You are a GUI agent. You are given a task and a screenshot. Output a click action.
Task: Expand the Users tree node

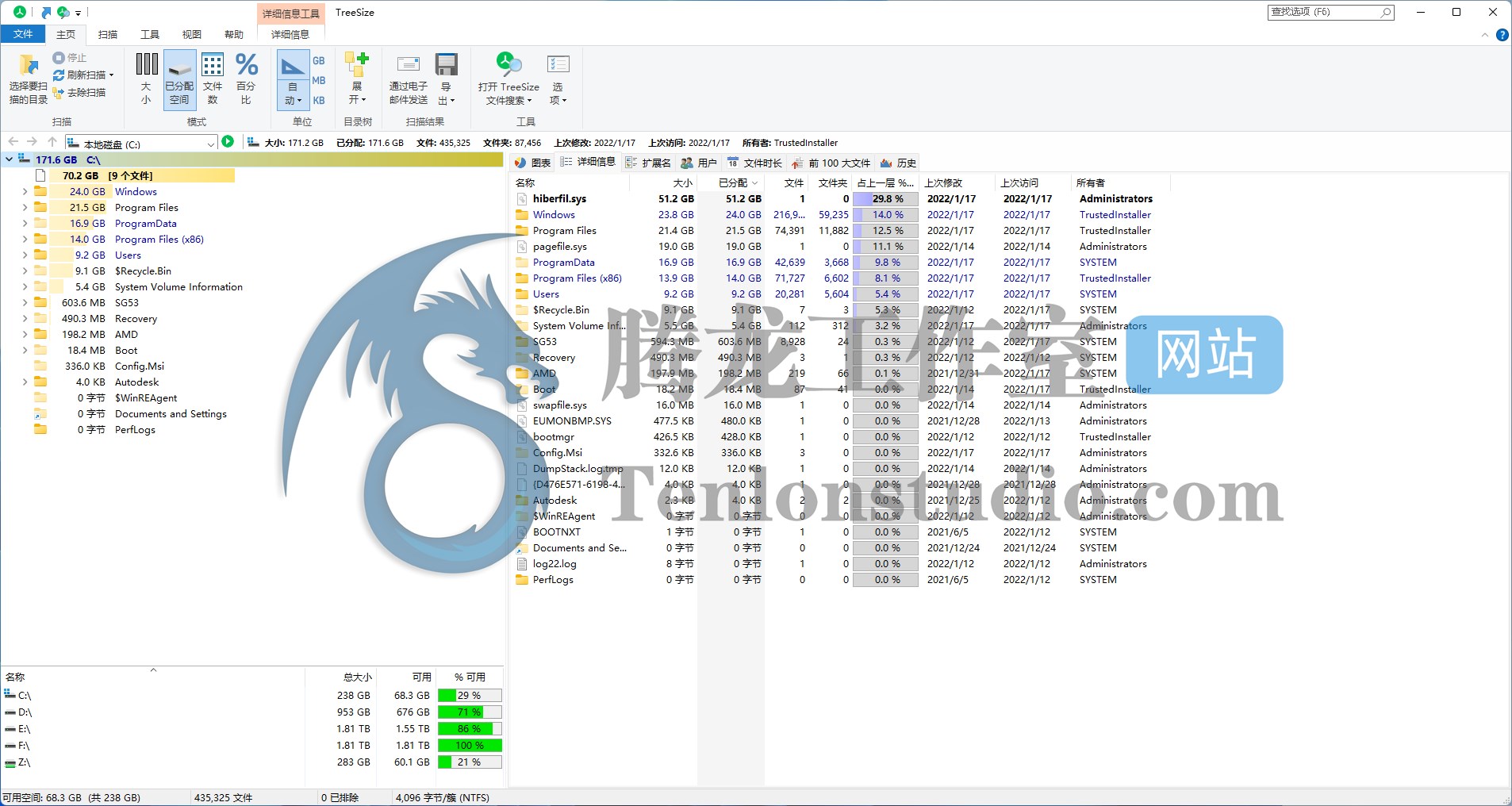pyautogui.click(x=25, y=255)
